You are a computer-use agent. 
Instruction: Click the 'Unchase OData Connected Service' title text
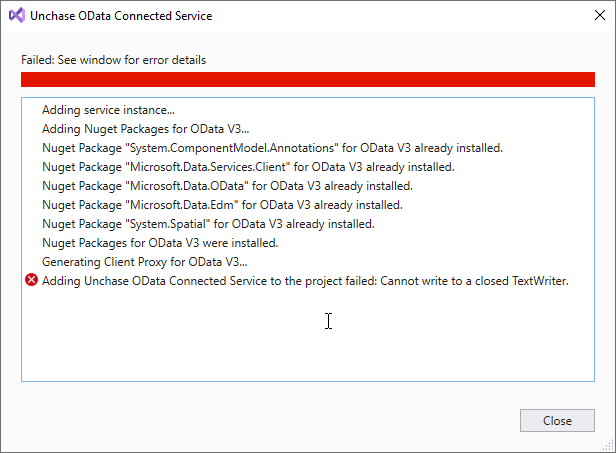point(121,16)
